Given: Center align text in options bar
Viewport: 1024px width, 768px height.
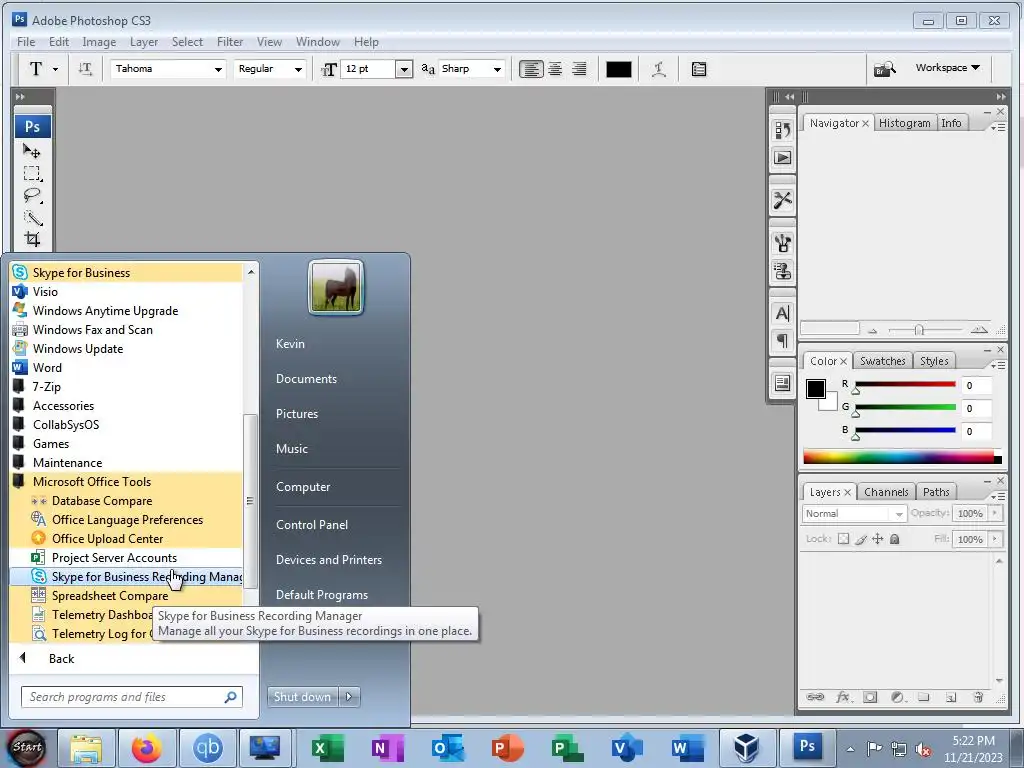Looking at the screenshot, I should pyautogui.click(x=555, y=69).
